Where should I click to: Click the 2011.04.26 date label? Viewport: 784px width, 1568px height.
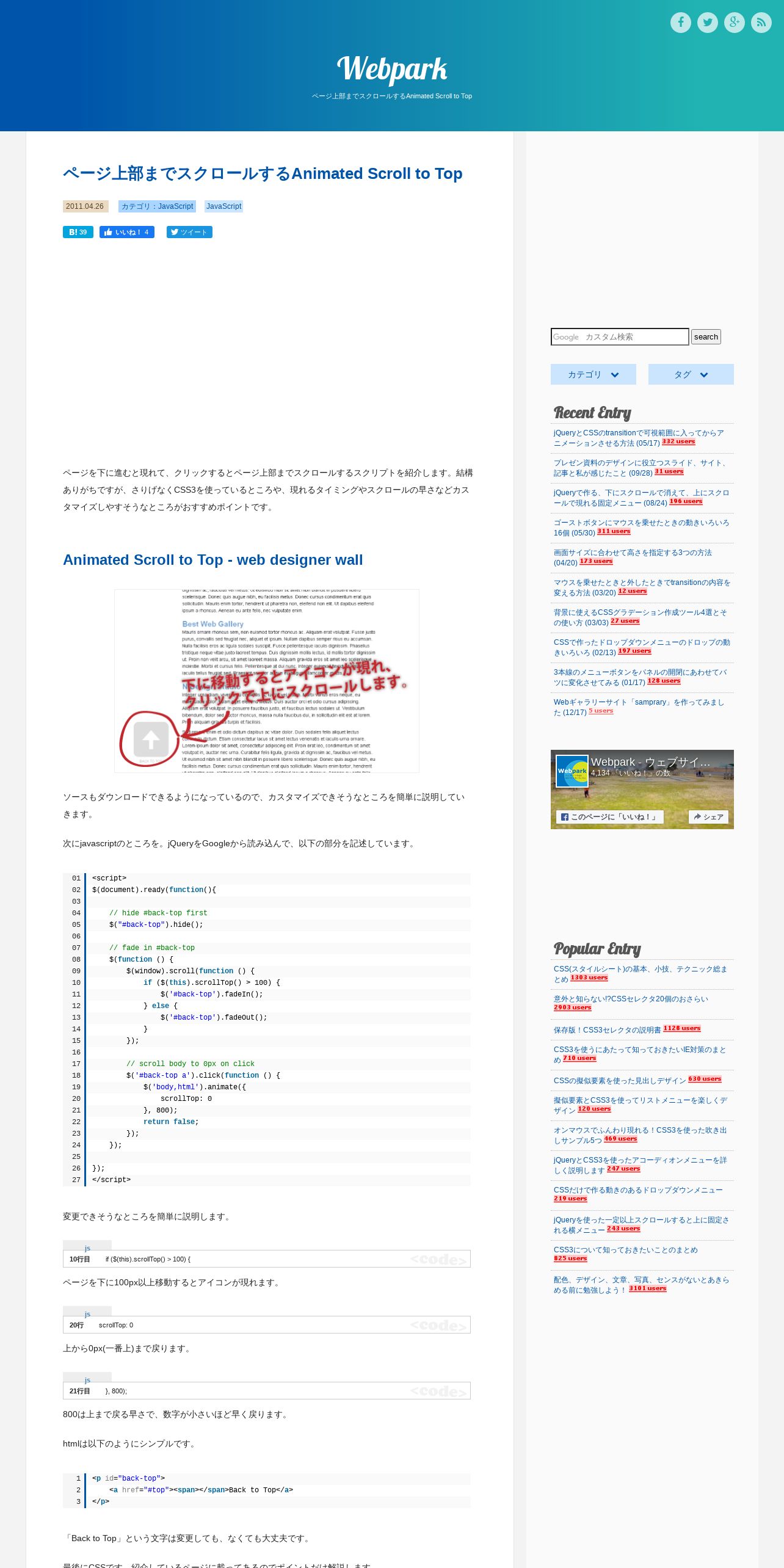point(85,206)
